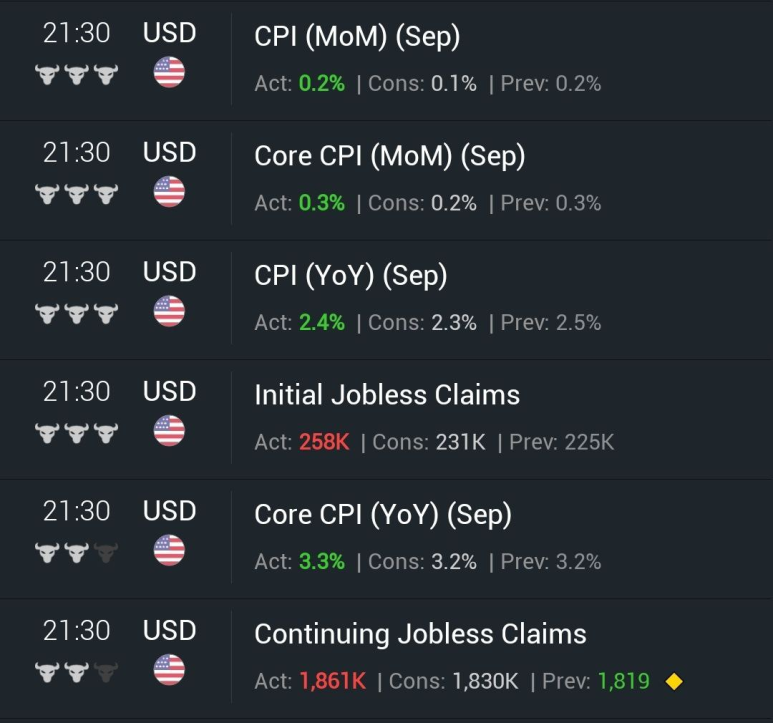Image resolution: width=773 pixels, height=723 pixels.
Task: Tap the US flag in CPI (YoY) row
Action: click(x=169, y=311)
